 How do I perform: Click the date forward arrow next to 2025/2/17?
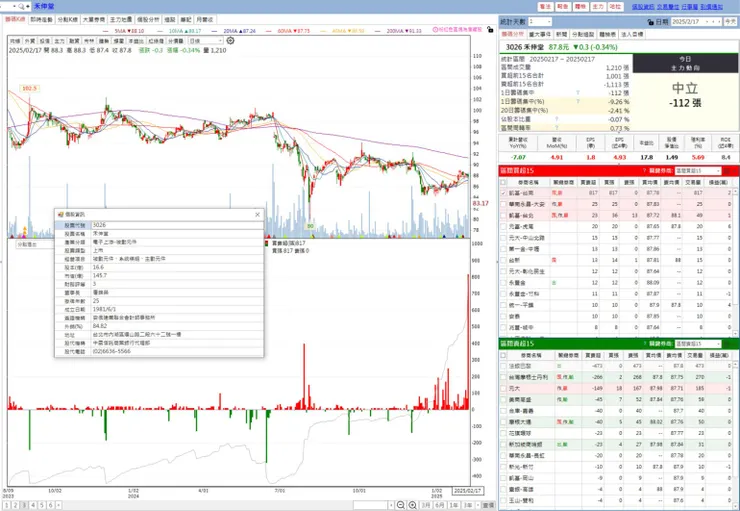pyautogui.click(x=720, y=22)
